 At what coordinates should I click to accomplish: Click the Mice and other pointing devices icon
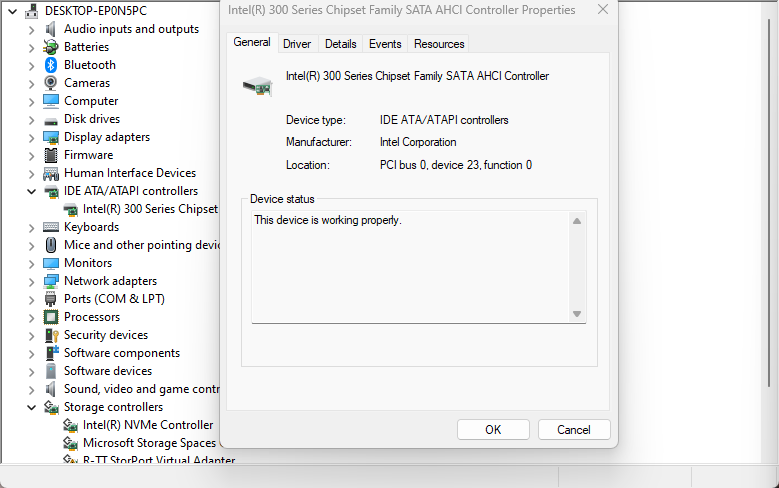point(51,245)
